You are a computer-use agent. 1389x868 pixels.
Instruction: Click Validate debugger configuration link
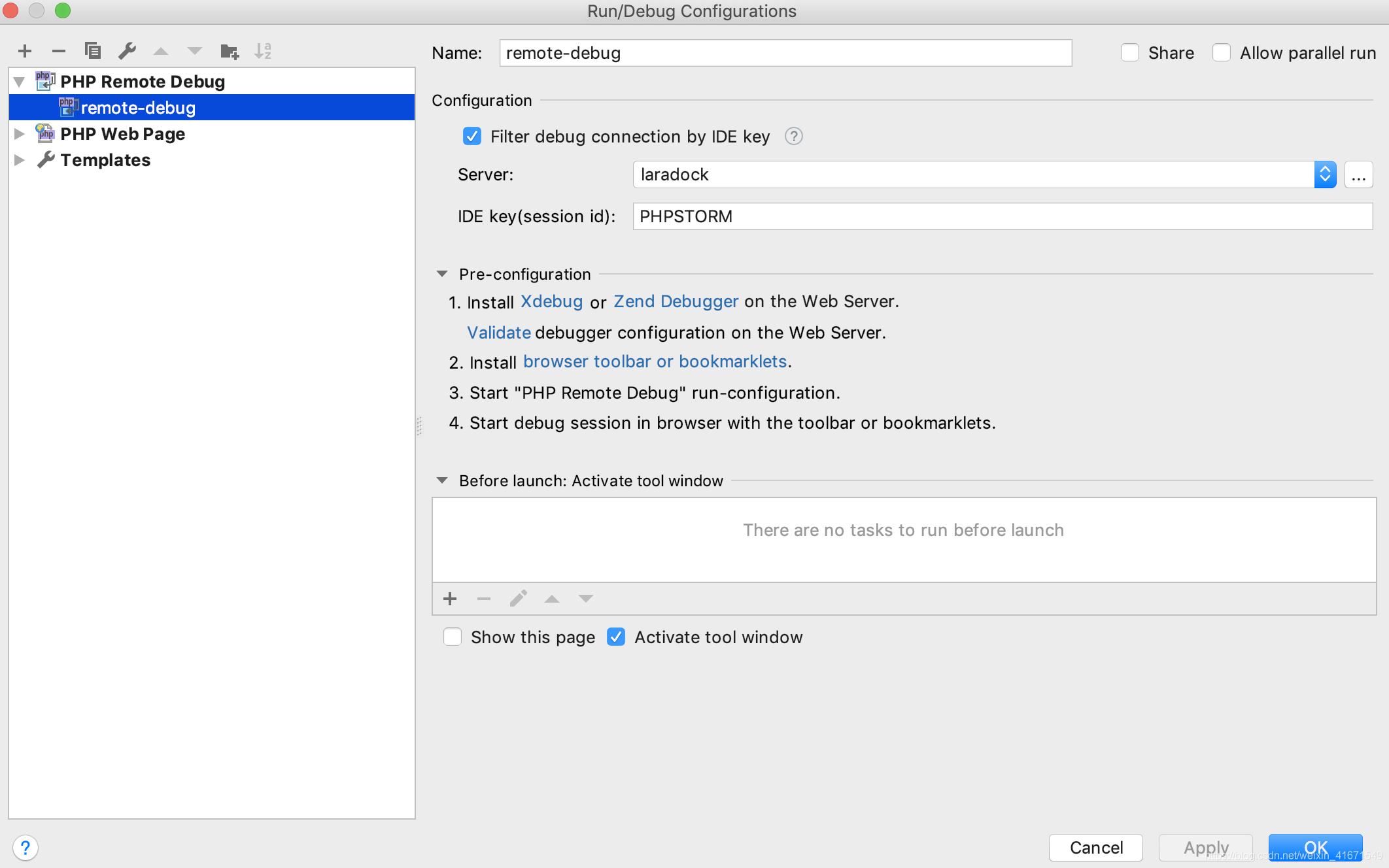tap(499, 333)
